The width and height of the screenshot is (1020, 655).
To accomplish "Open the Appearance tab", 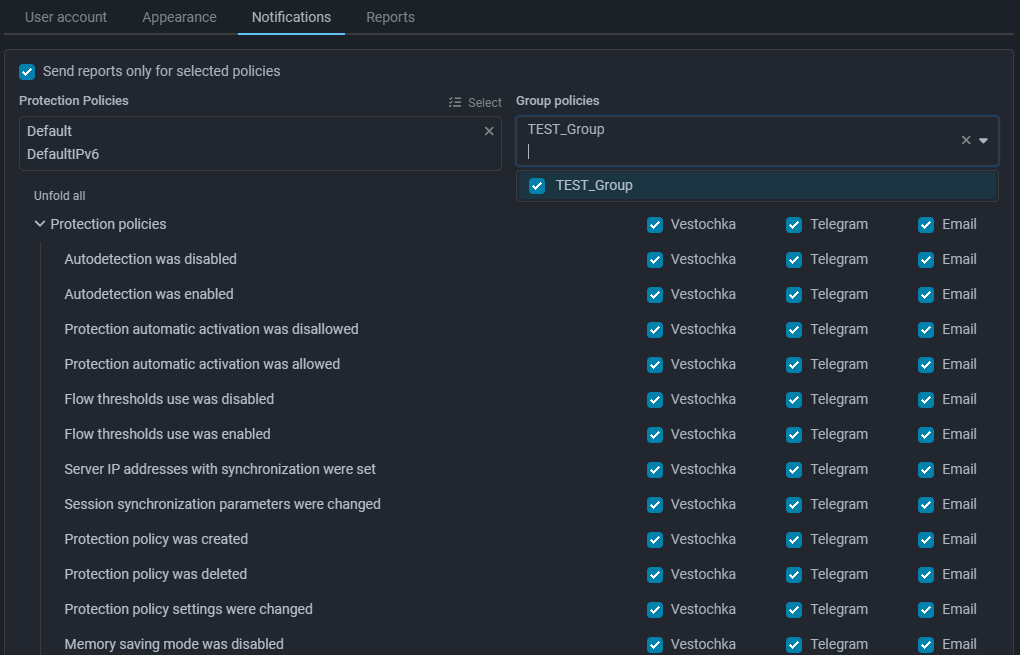I will pyautogui.click(x=179, y=17).
